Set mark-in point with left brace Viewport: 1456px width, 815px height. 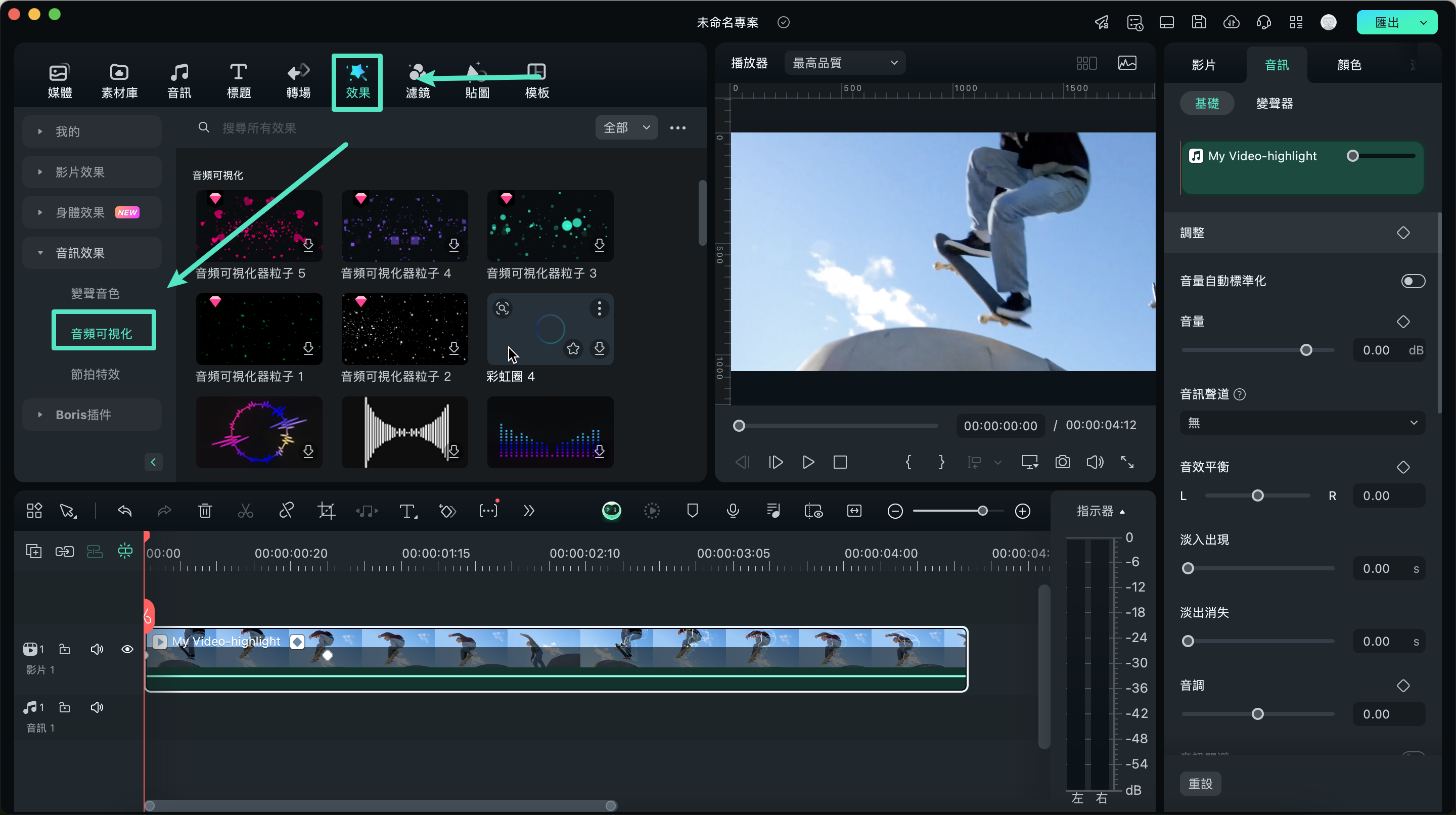(x=908, y=462)
